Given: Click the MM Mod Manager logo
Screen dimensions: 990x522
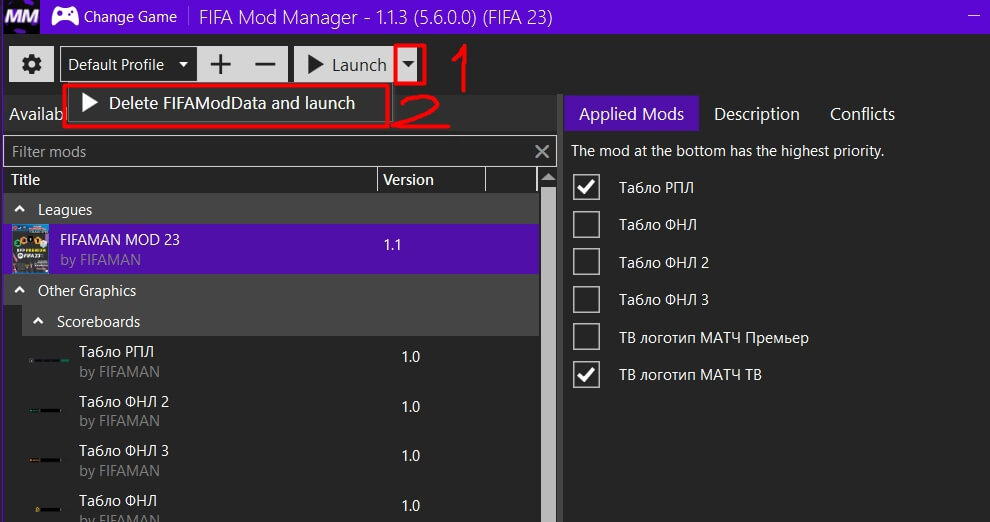Looking at the screenshot, I should point(21,16).
